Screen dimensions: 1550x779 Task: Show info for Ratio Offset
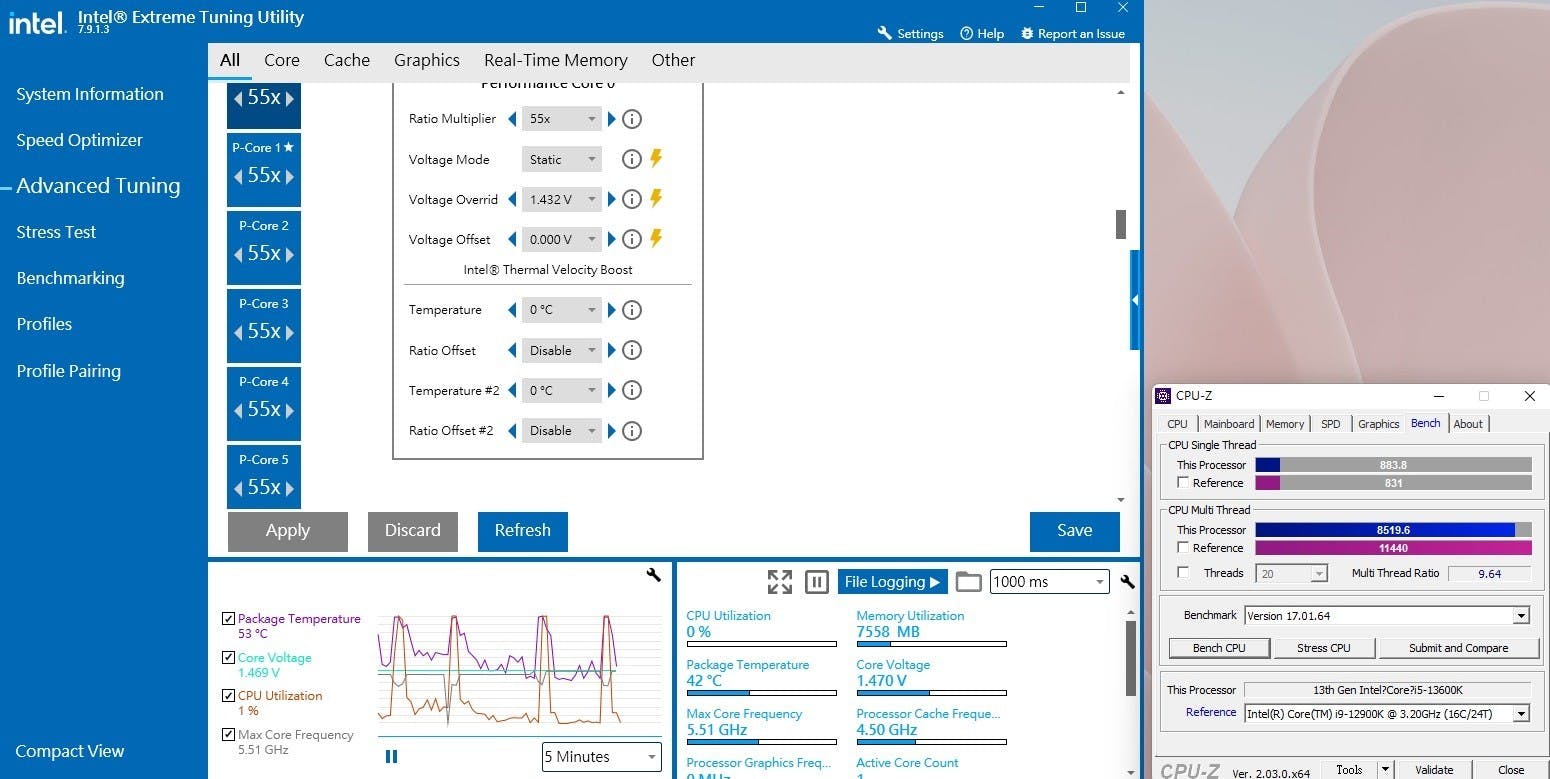pos(632,350)
